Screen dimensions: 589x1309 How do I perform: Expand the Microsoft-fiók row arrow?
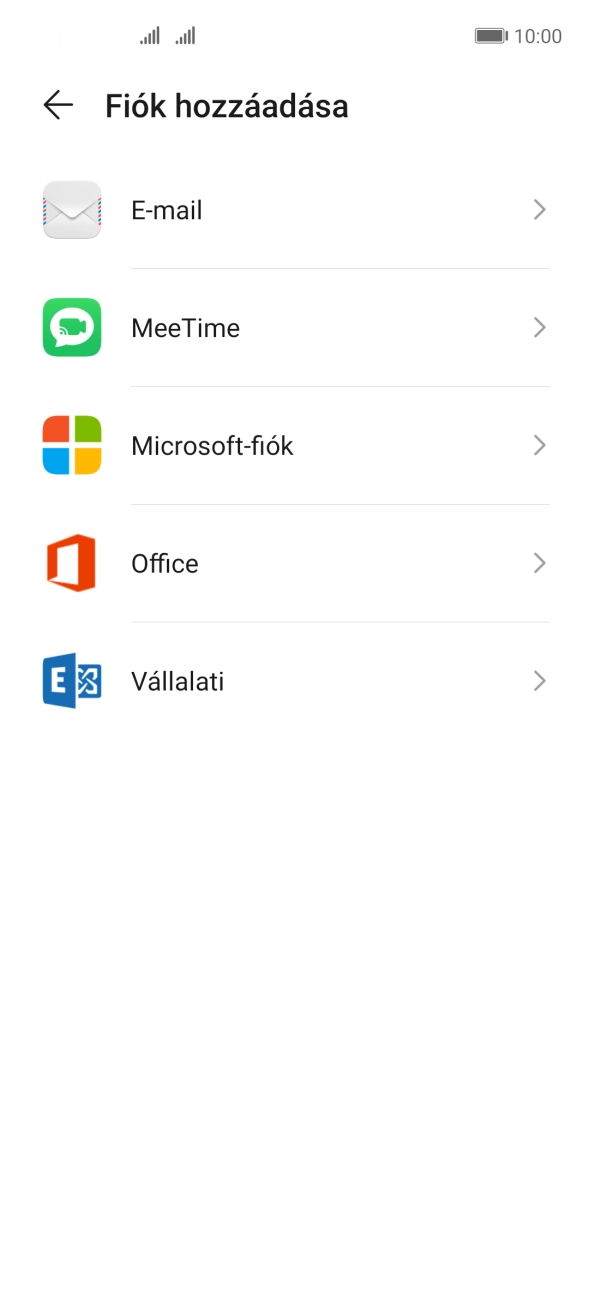[x=540, y=445]
